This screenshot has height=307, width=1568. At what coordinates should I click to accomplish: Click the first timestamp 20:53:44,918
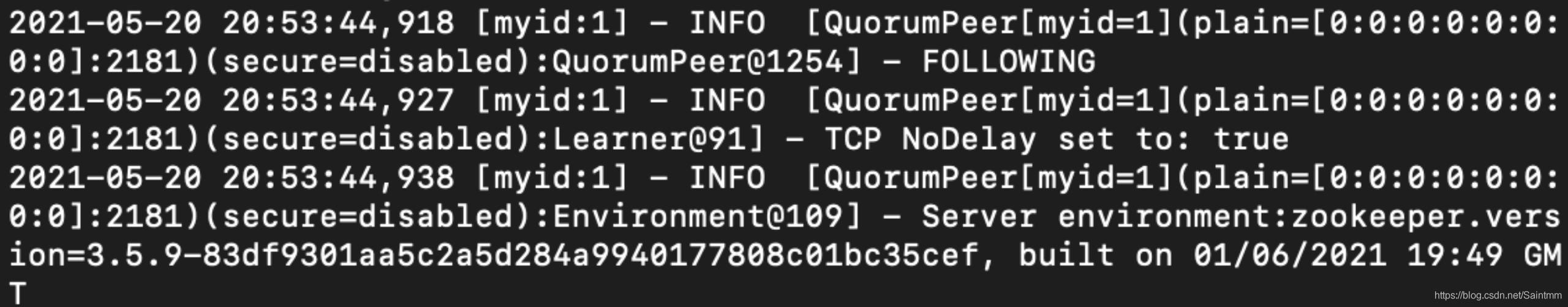click(x=338, y=24)
